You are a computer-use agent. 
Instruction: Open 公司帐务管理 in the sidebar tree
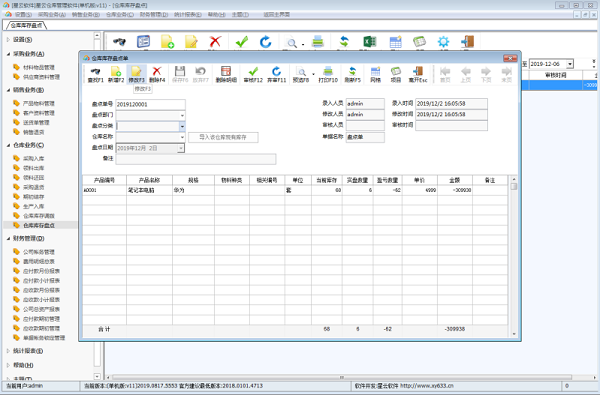[39, 252]
